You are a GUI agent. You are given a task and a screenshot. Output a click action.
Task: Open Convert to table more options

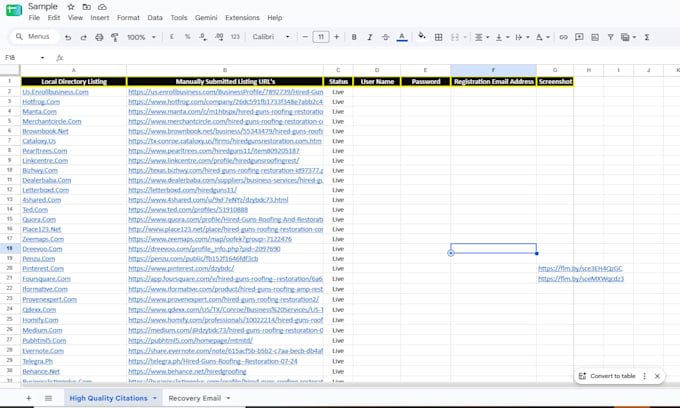(x=644, y=376)
